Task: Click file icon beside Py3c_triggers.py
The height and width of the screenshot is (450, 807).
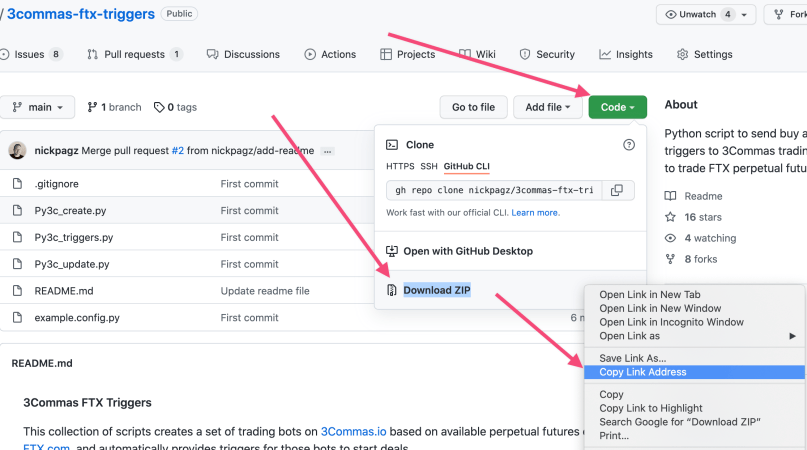Action: coord(17,237)
